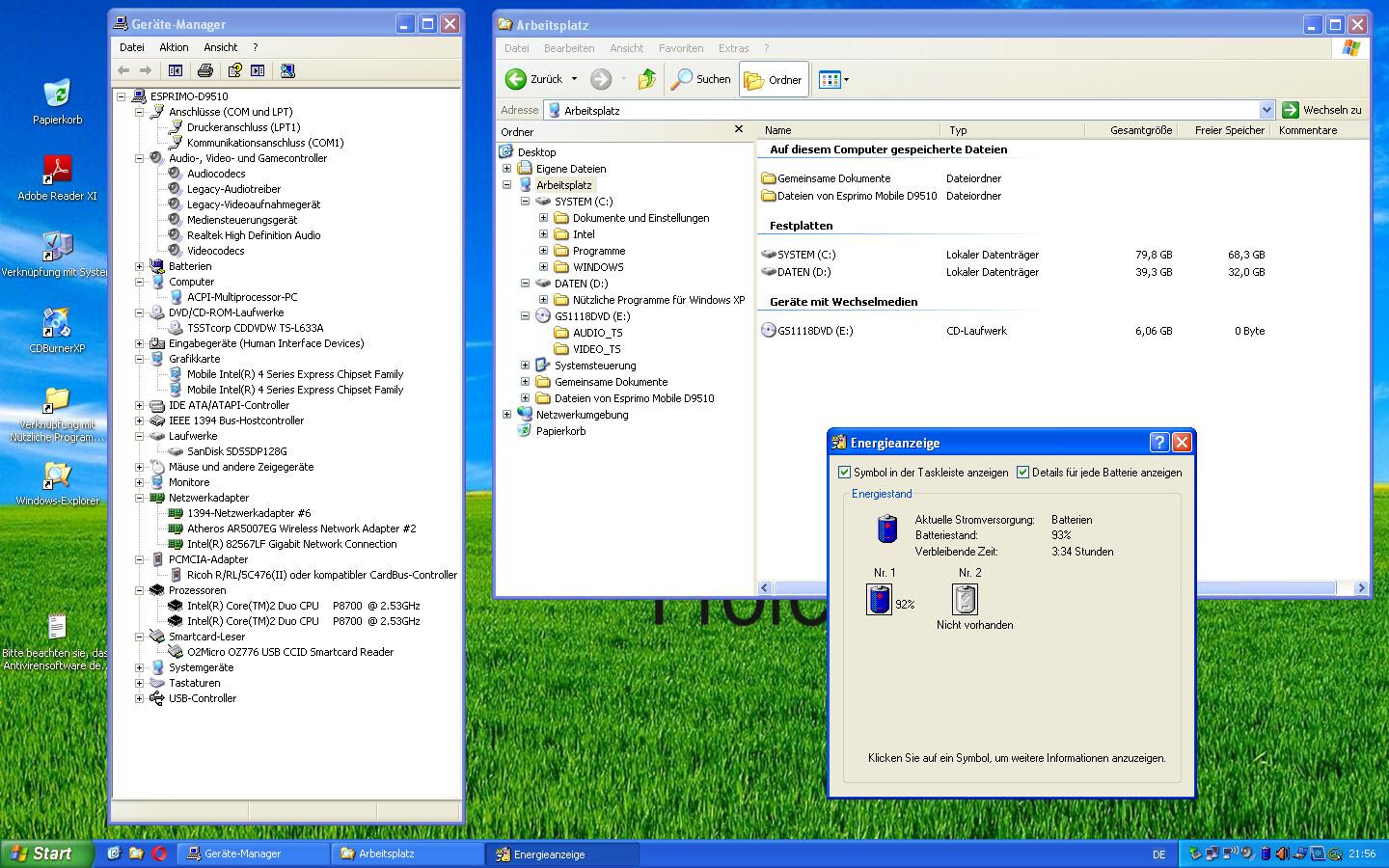Click battery Nr. 1 icon in Energieanzeige

tap(879, 600)
